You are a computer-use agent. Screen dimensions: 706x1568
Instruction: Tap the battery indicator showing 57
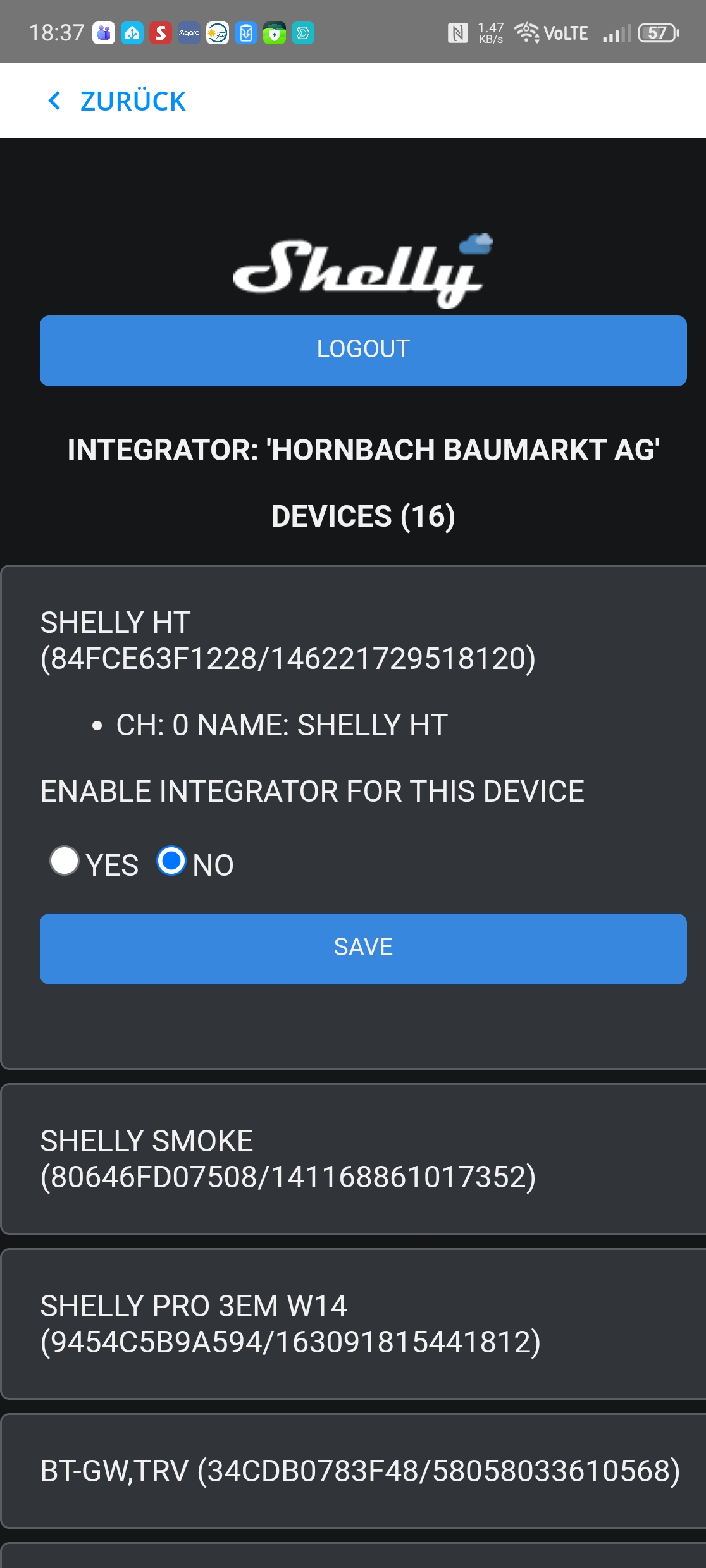click(659, 33)
